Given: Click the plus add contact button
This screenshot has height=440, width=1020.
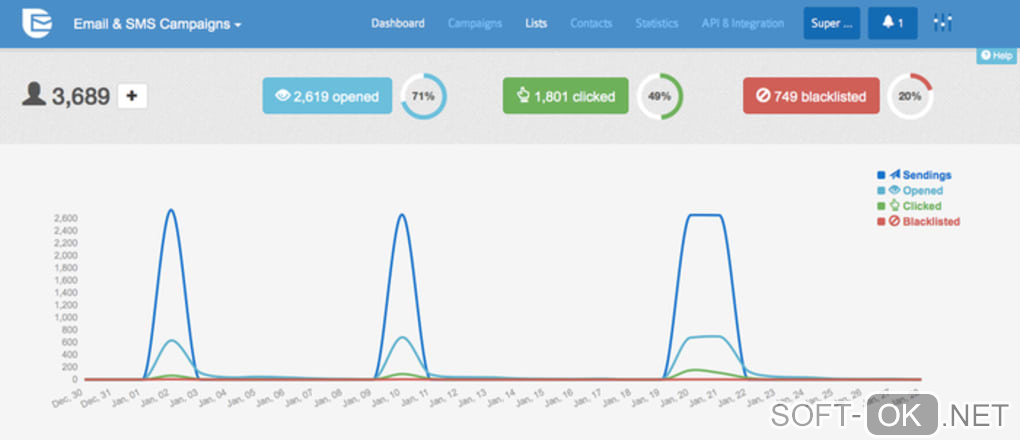Looking at the screenshot, I should 132,96.
